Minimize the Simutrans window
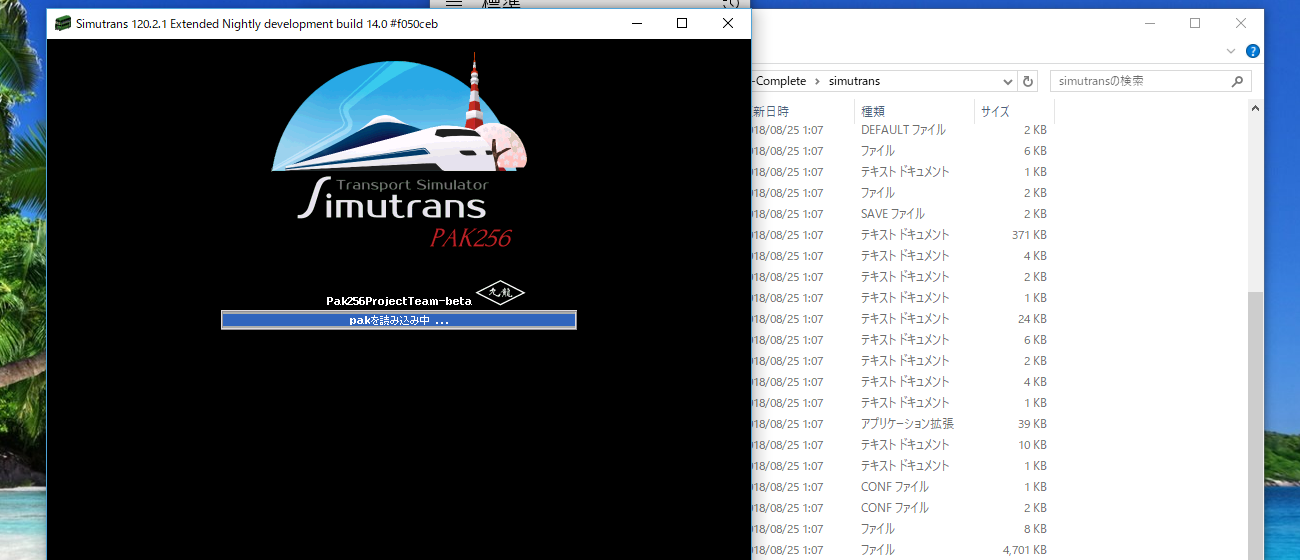 tap(636, 23)
